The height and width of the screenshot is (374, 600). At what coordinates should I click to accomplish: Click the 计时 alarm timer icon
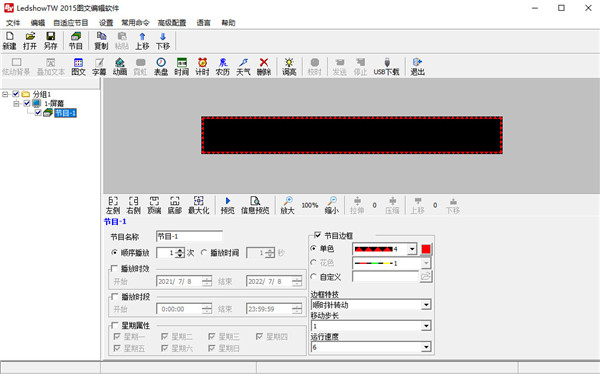pyautogui.click(x=202, y=66)
